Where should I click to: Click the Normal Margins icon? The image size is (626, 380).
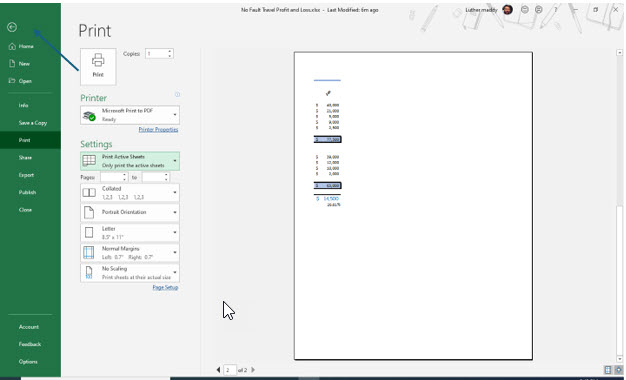[89, 253]
